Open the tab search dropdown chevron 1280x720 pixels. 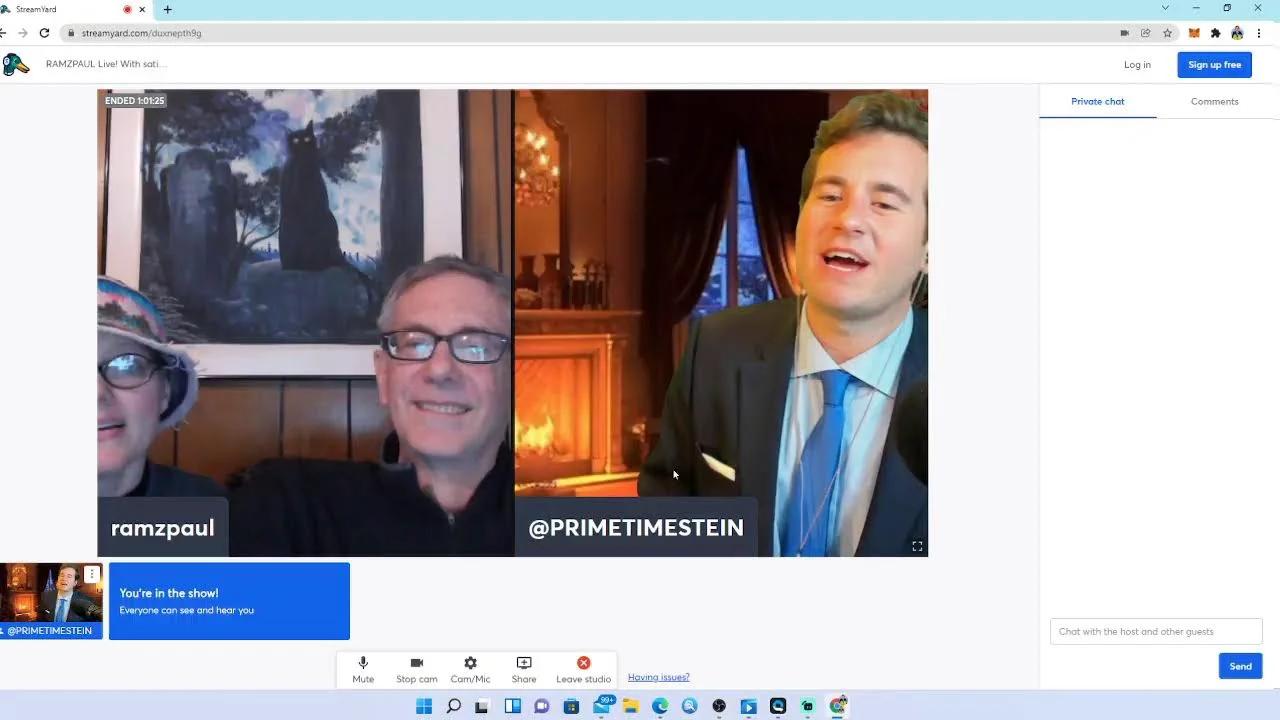click(1165, 8)
